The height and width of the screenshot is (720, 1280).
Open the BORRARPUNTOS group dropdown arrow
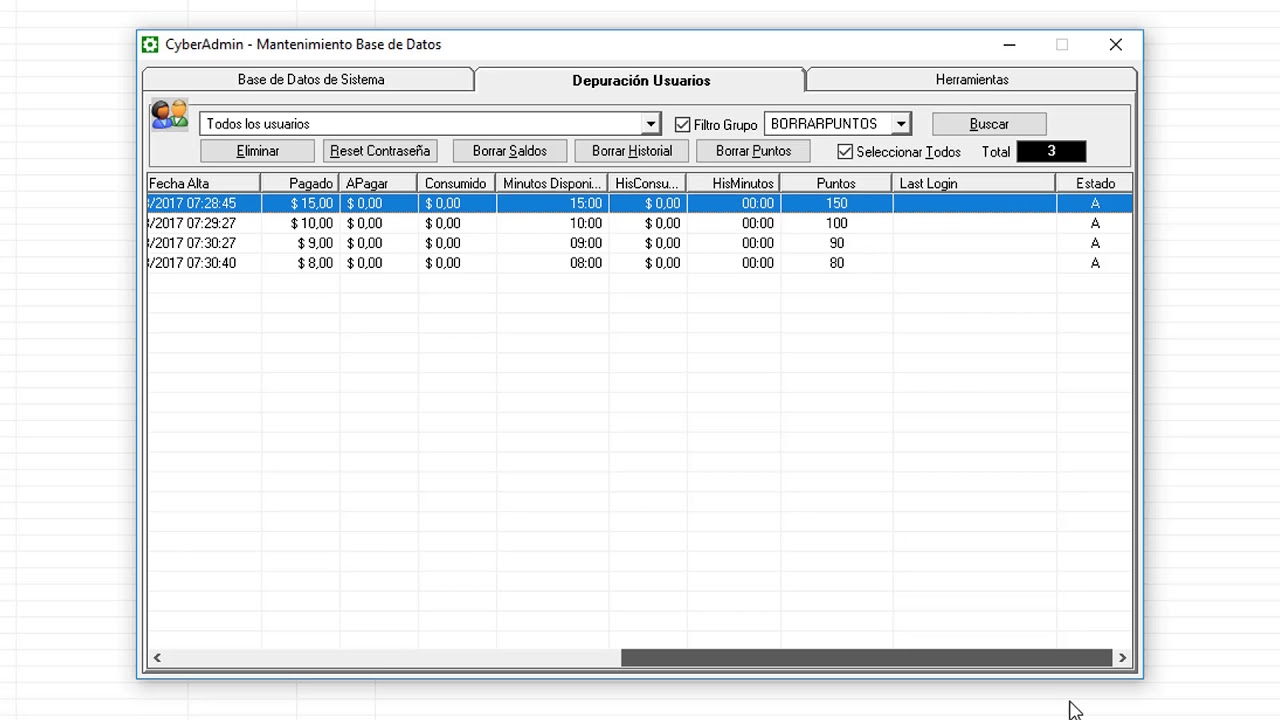(x=901, y=124)
